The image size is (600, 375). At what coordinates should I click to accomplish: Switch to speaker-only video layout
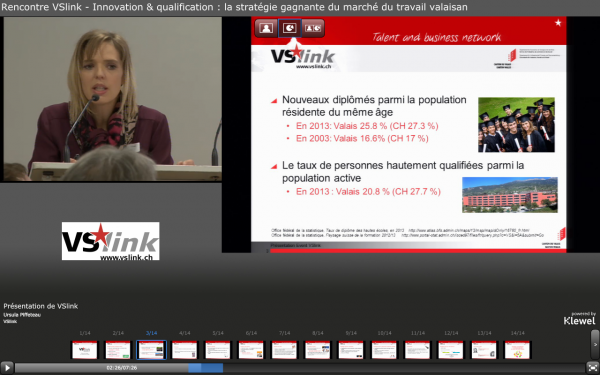(266, 28)
